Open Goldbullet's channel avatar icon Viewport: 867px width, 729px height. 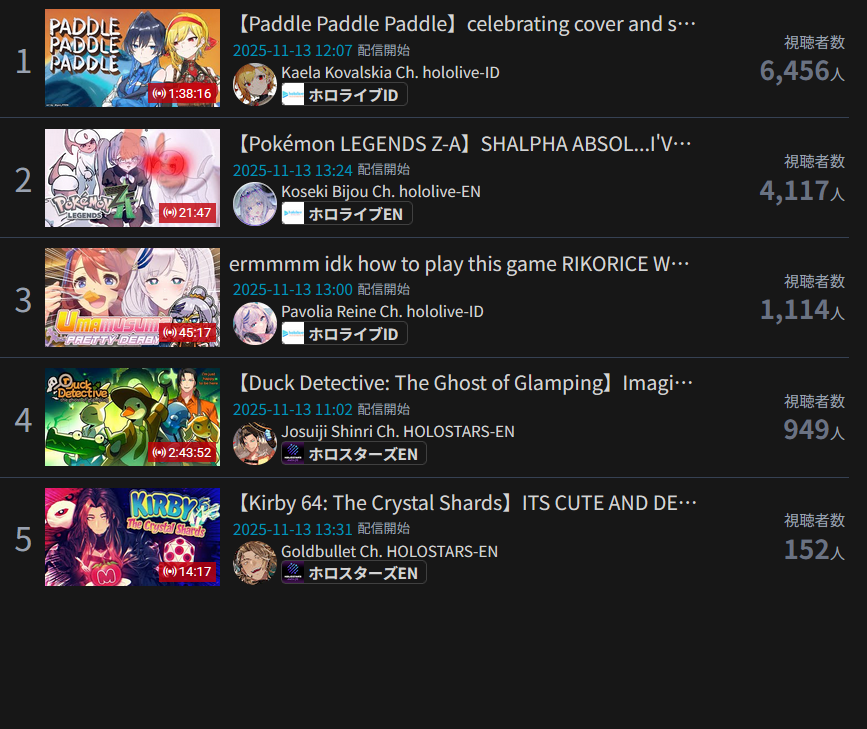coord(255,563)
